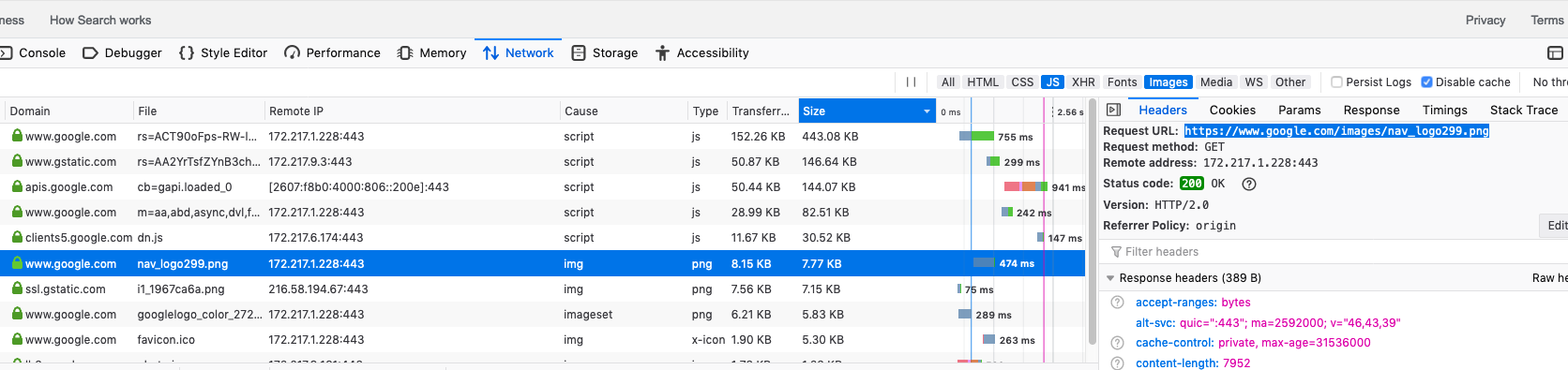Viewport: 1568px width, 370px height.
Task: Open the No throttling dropdown
Action: coord(1550,82)
